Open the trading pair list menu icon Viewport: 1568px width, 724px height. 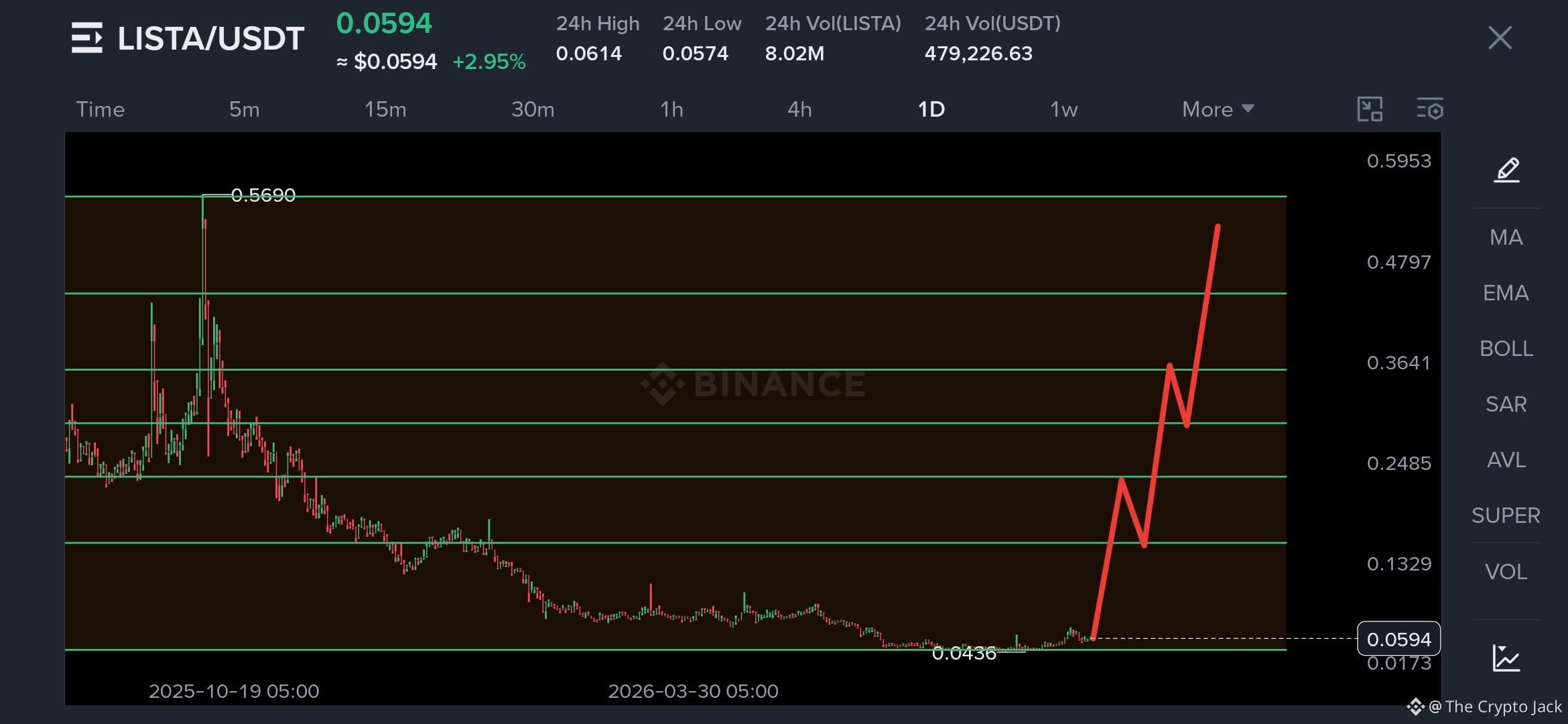click(87, 38)
